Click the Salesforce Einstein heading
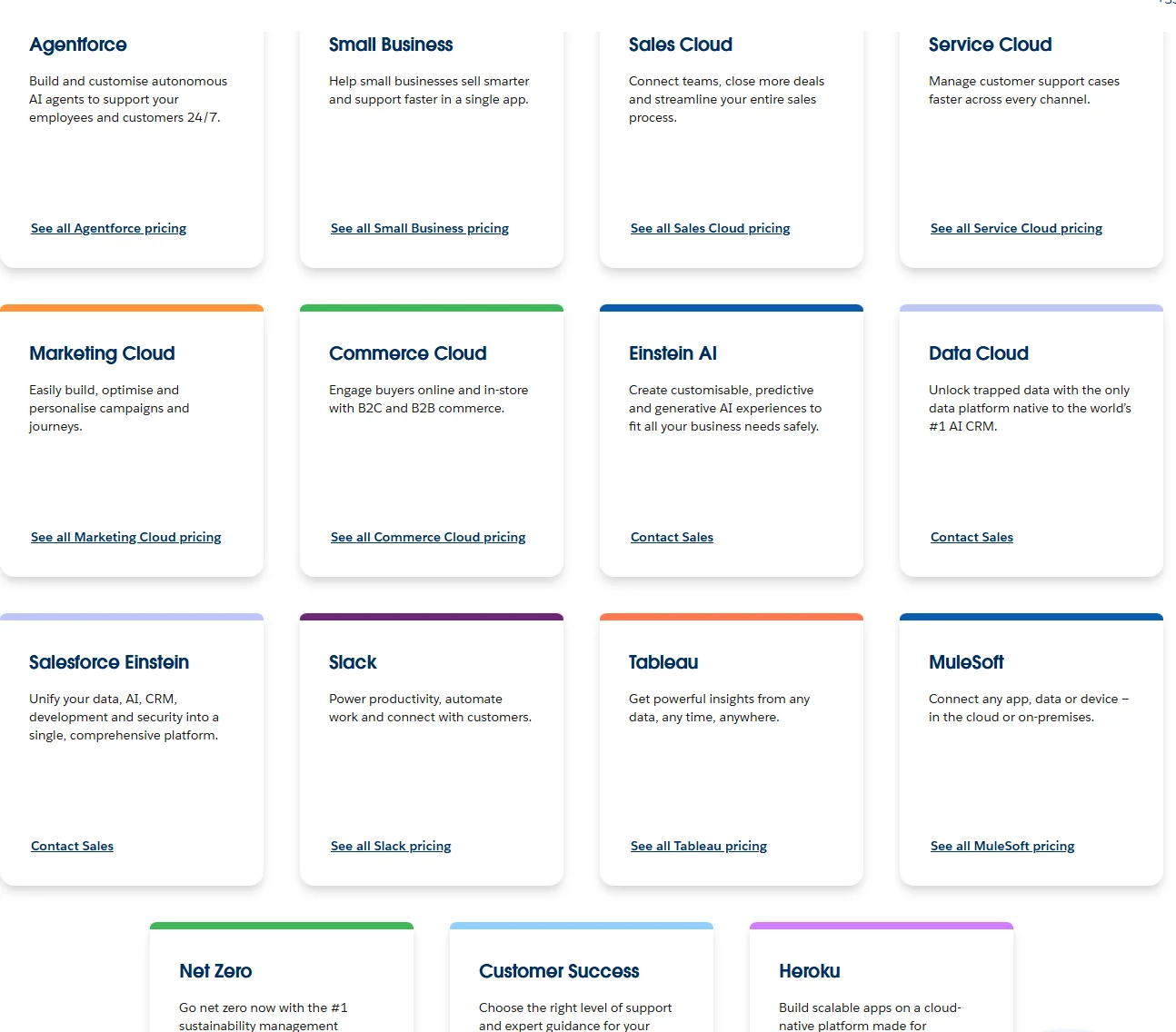Viewport: 1176px width, 1032px height. (109, 662)
